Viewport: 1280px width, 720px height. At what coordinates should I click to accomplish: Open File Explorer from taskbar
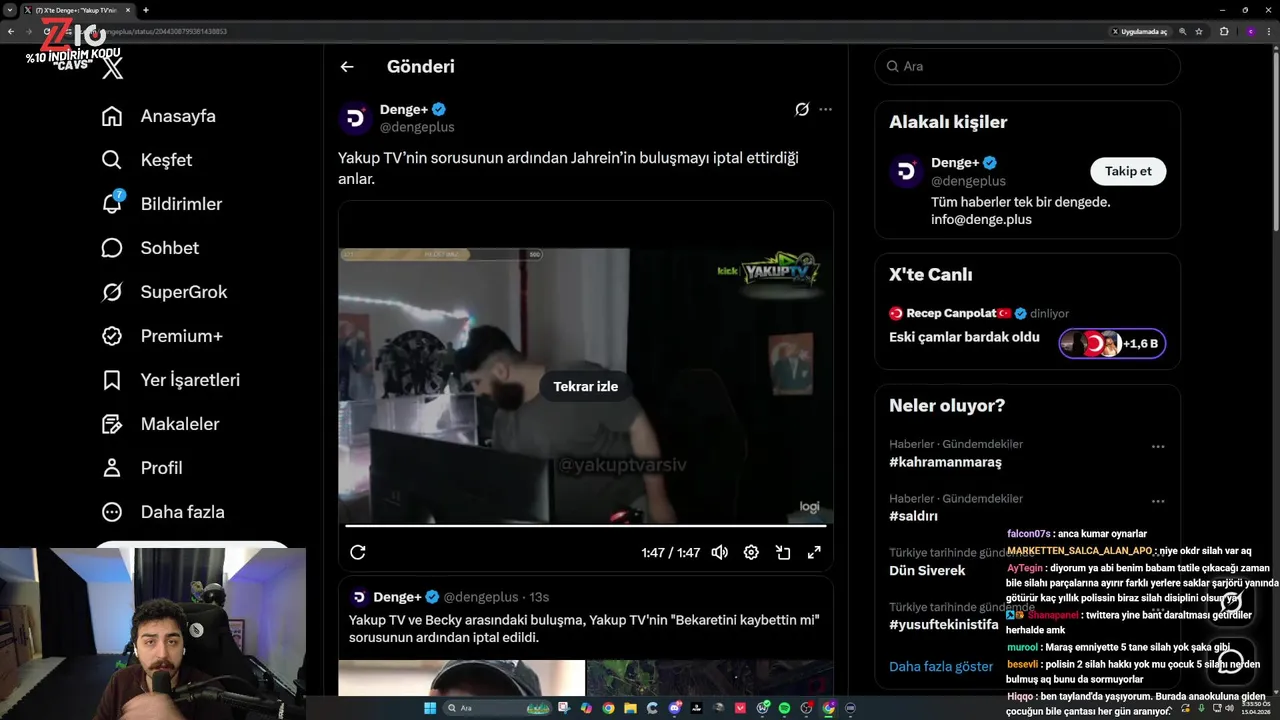coord(630,708)
